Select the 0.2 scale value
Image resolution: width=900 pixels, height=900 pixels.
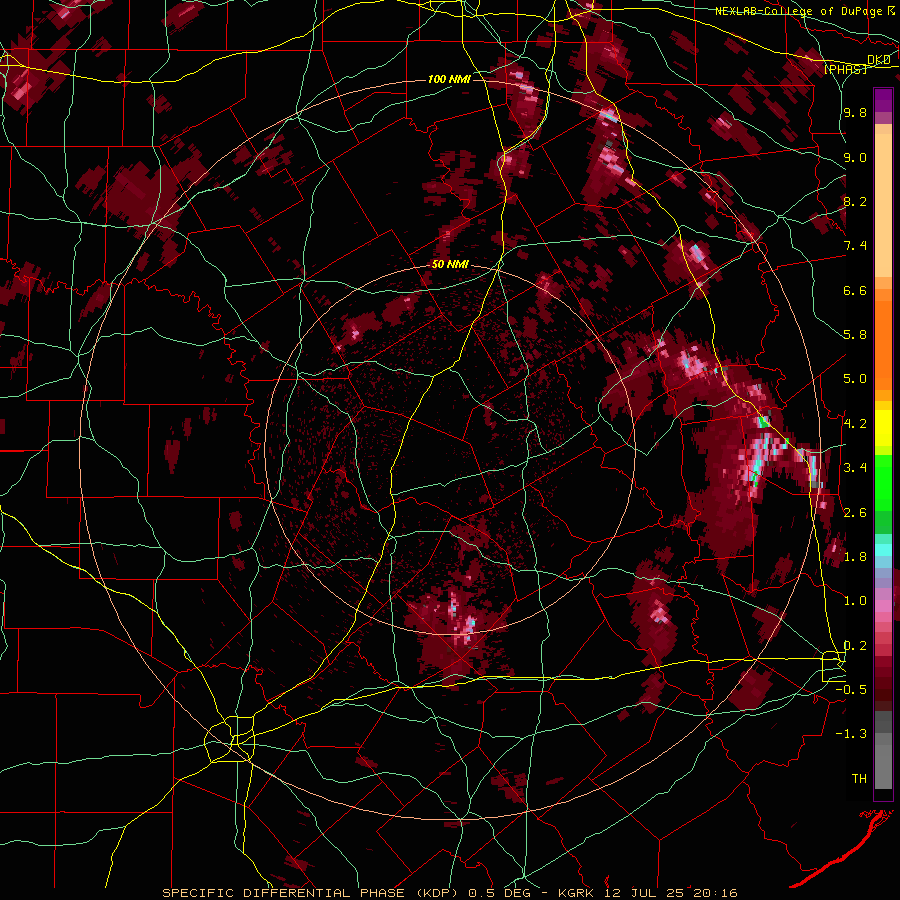[x=855, y=646]
